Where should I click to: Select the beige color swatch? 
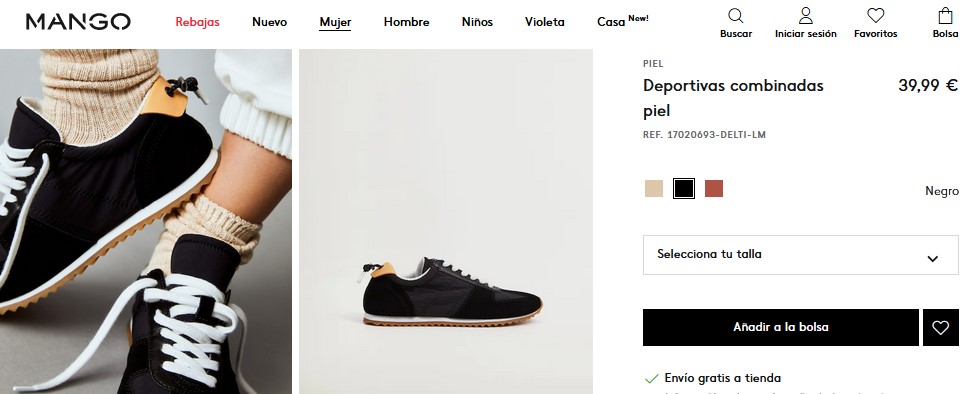coord(654,188)
